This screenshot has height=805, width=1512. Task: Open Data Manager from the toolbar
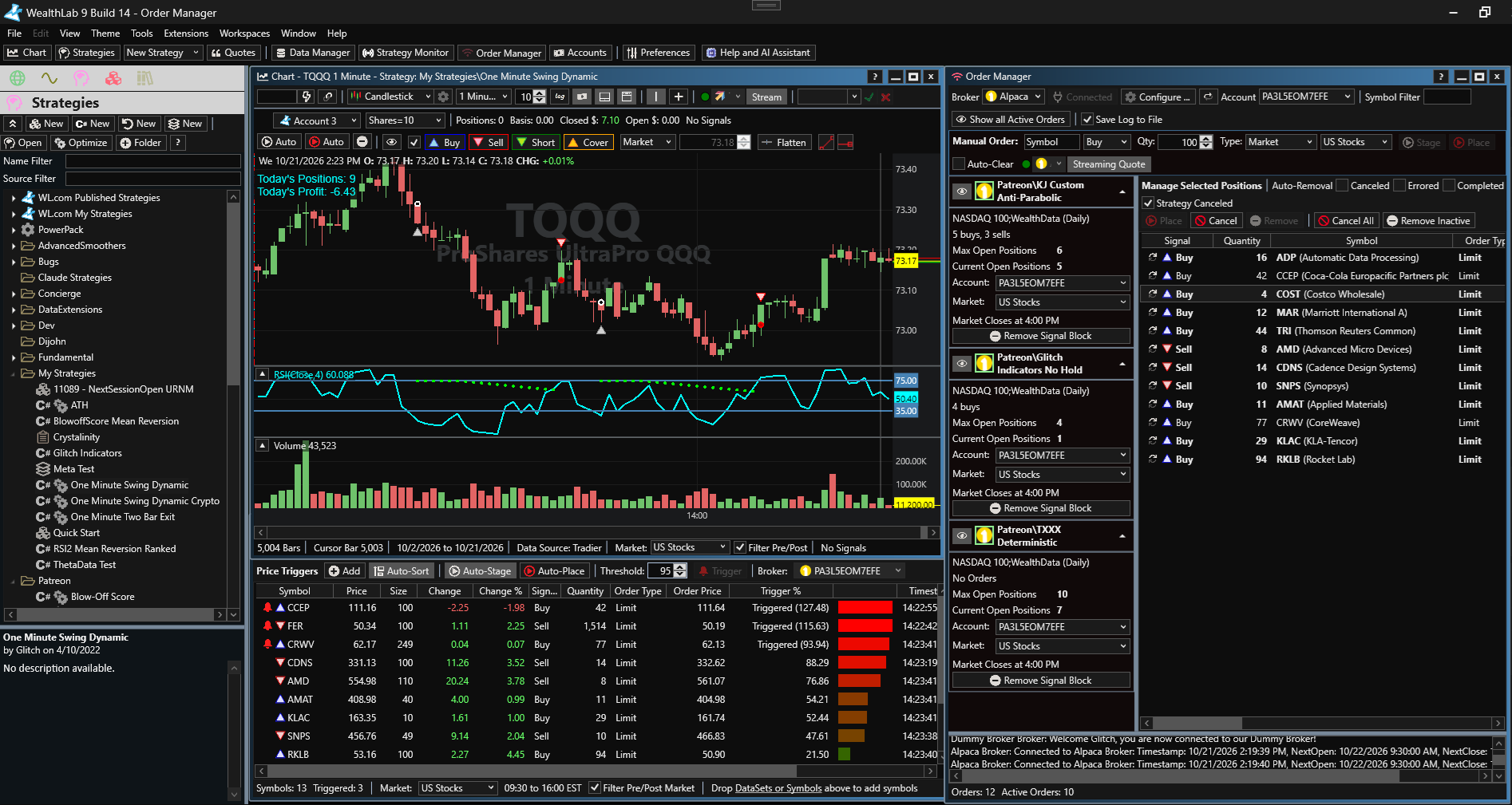coord(312,53)
